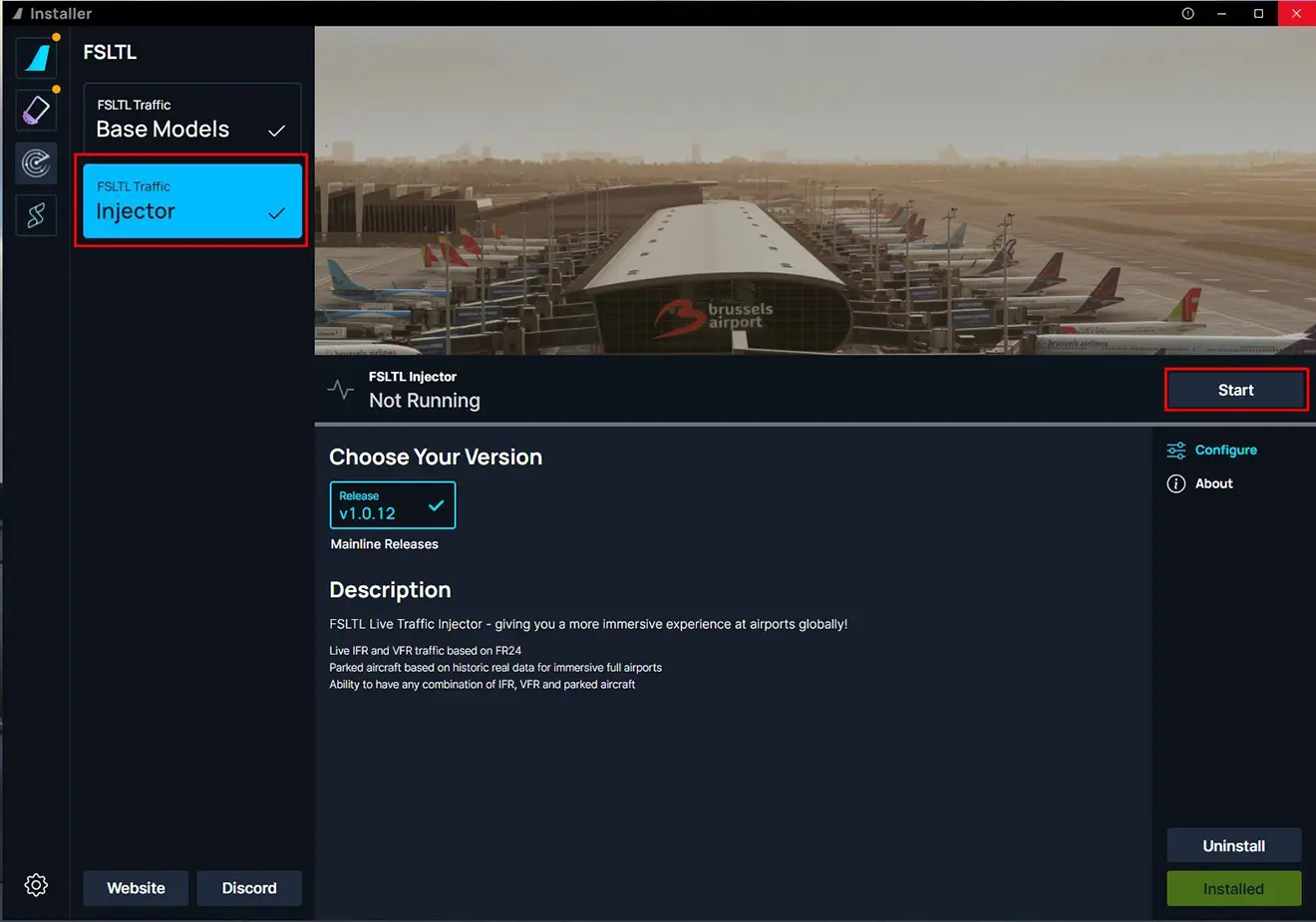Start the FSLTL Injector
The height and width of the screenshot is (922, 1316).
(1235, 390)
